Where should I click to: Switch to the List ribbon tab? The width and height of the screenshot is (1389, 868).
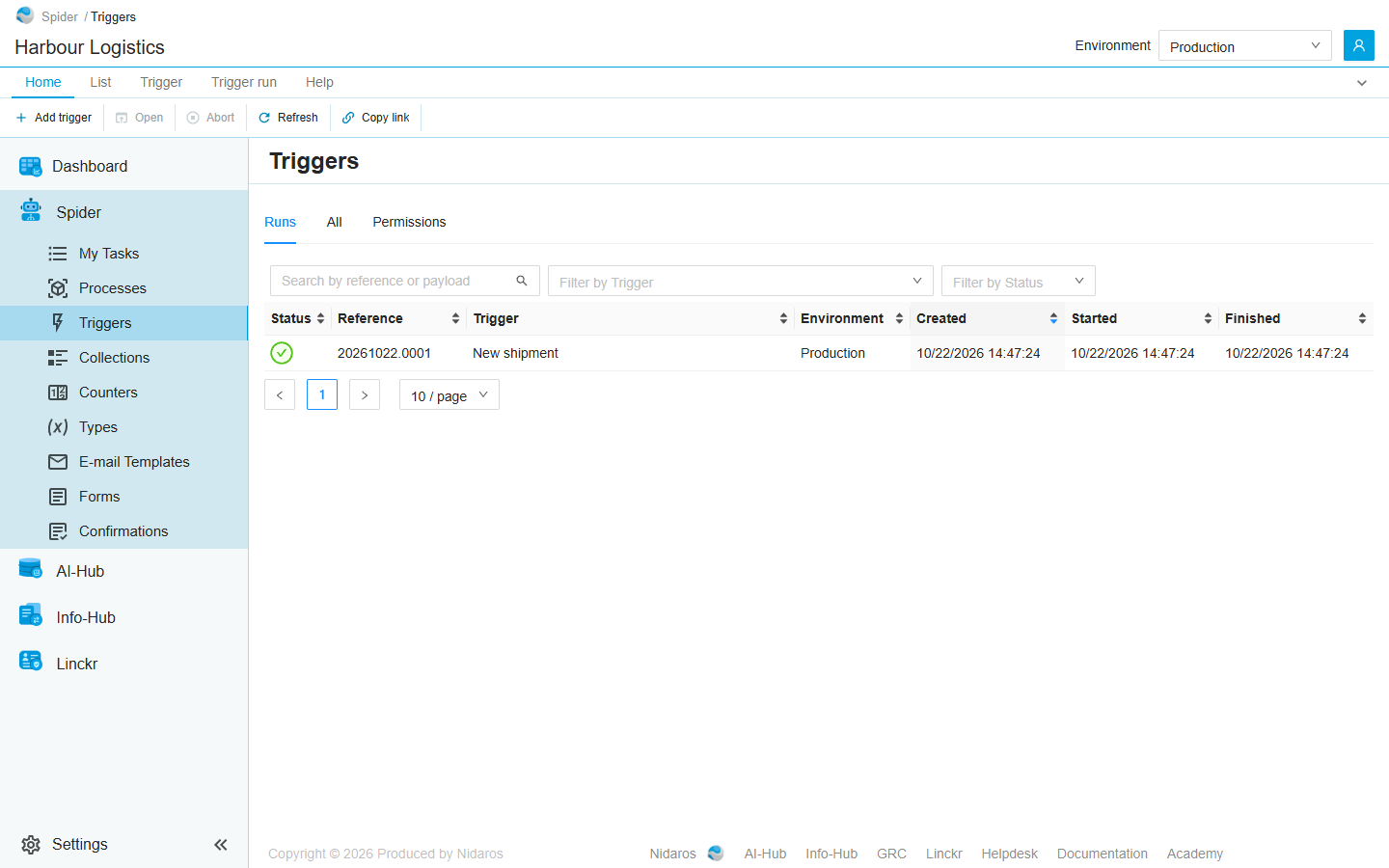(100, 82)
